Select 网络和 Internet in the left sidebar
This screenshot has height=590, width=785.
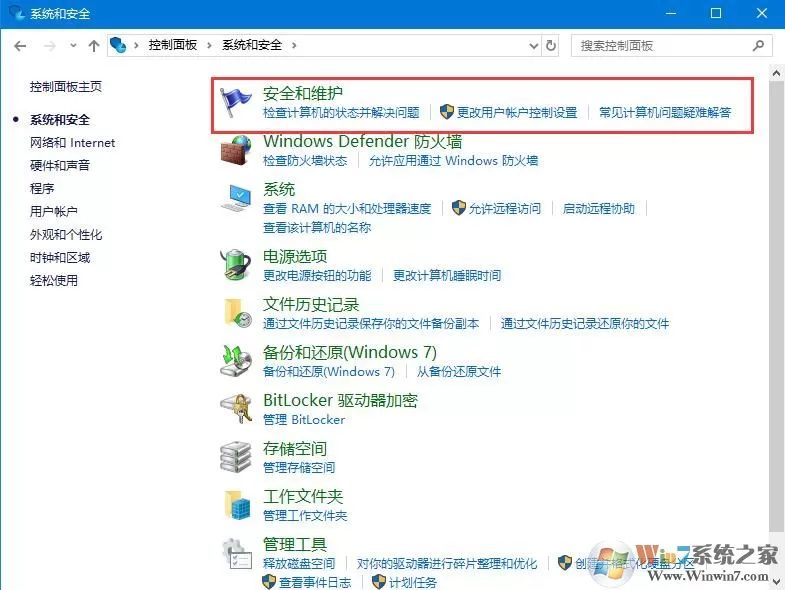[x=73, y=143]
